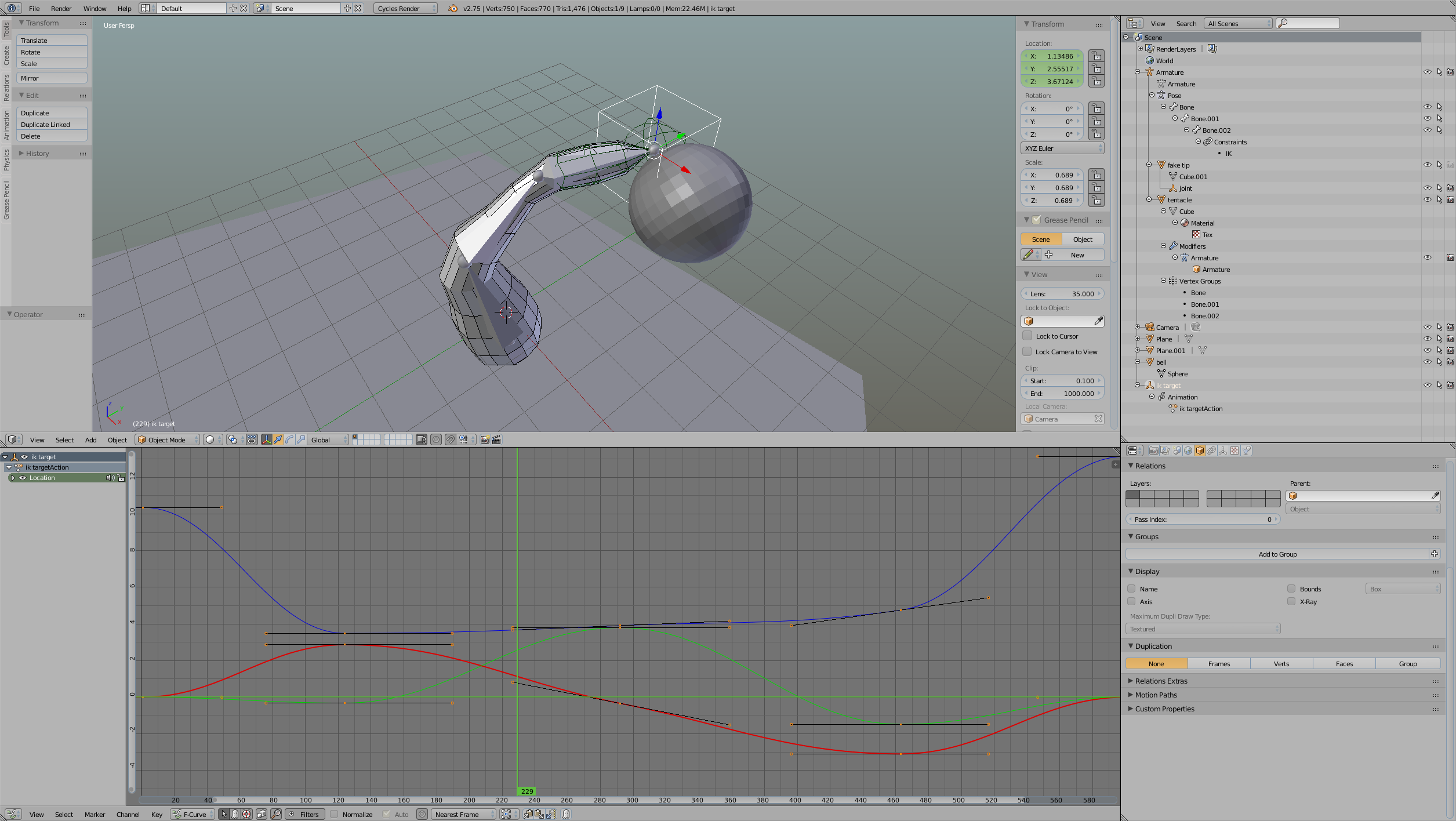1456x821 pixels.
Task: Toggle visibility of tentacle in outliner
Action: (x=1427, y=199)
